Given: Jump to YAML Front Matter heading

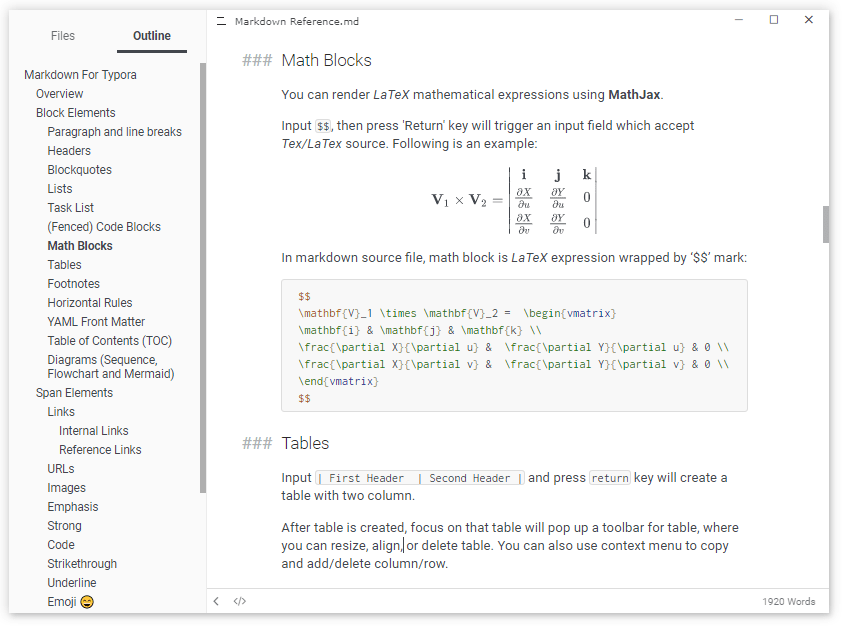Looking at the screenshot, I should tap(96, 322).
